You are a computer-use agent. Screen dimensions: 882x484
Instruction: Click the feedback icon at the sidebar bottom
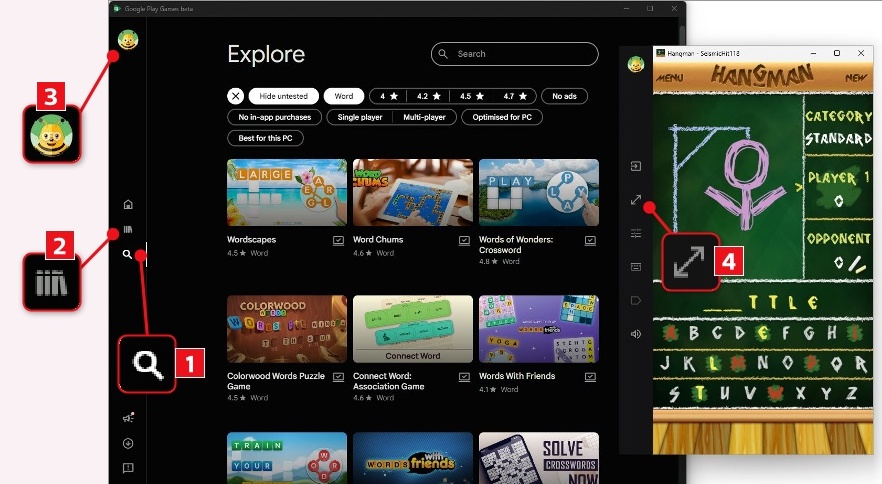tap(128, 467)
